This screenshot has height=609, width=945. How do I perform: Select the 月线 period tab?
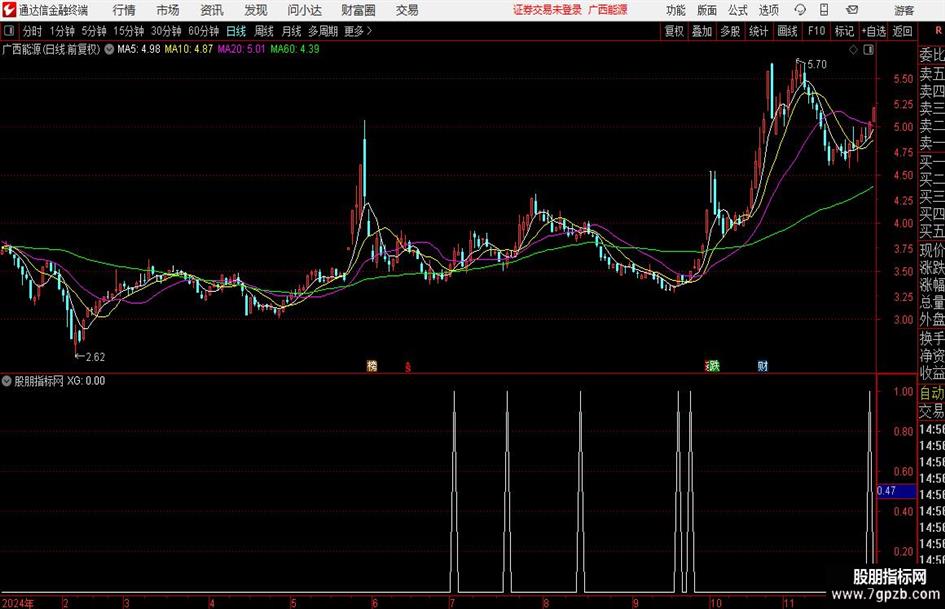(x=291, y=31)
